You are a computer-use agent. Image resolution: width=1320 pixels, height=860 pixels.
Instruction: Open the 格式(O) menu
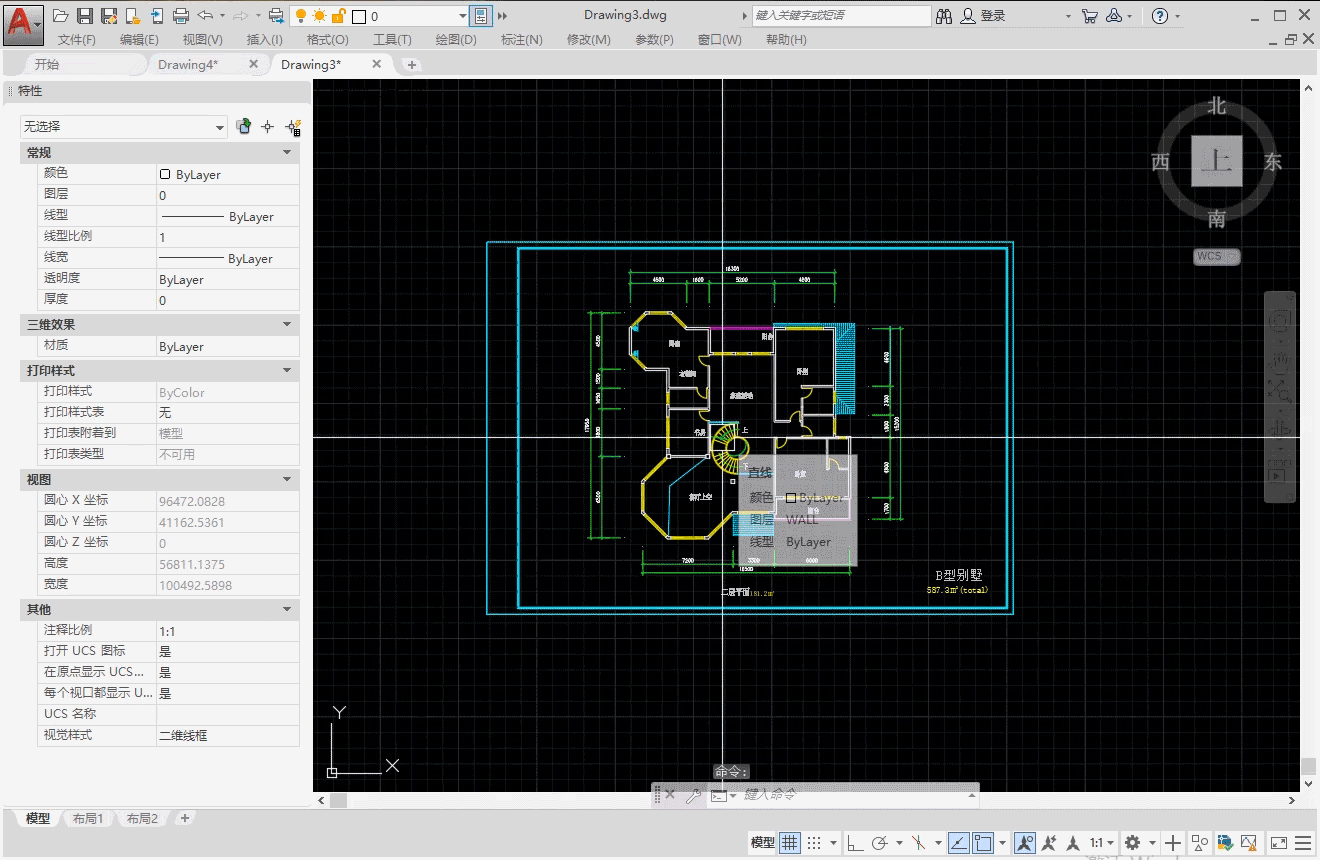click(x=327, y=40)
